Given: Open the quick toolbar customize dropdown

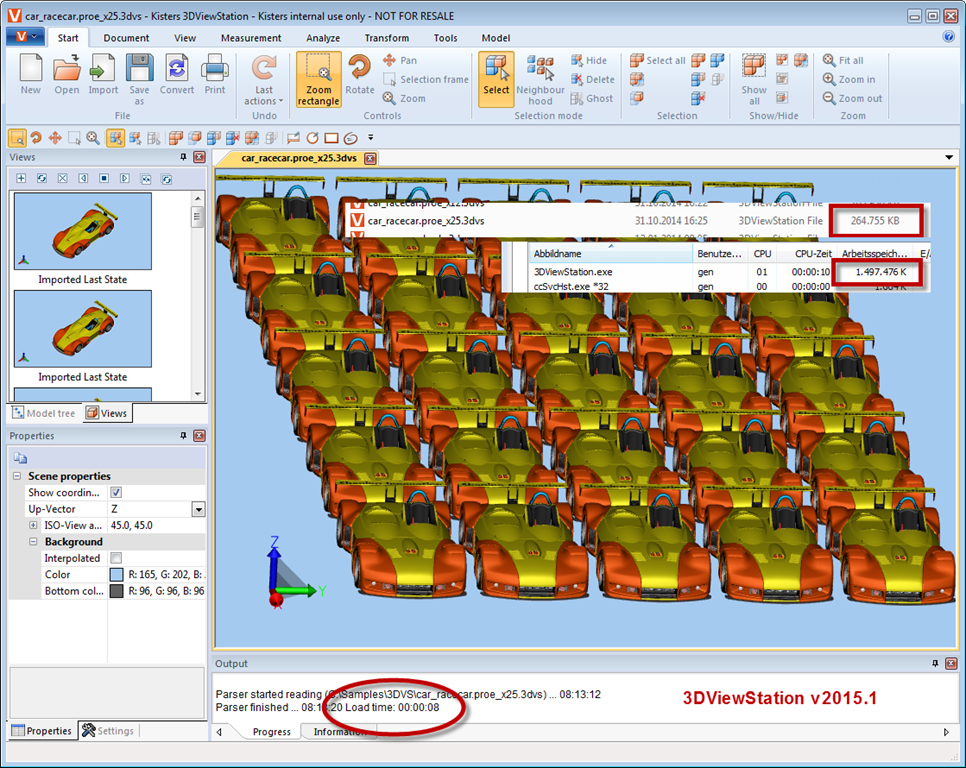Looking at the screenshot, I should click(x=370, y=137).
